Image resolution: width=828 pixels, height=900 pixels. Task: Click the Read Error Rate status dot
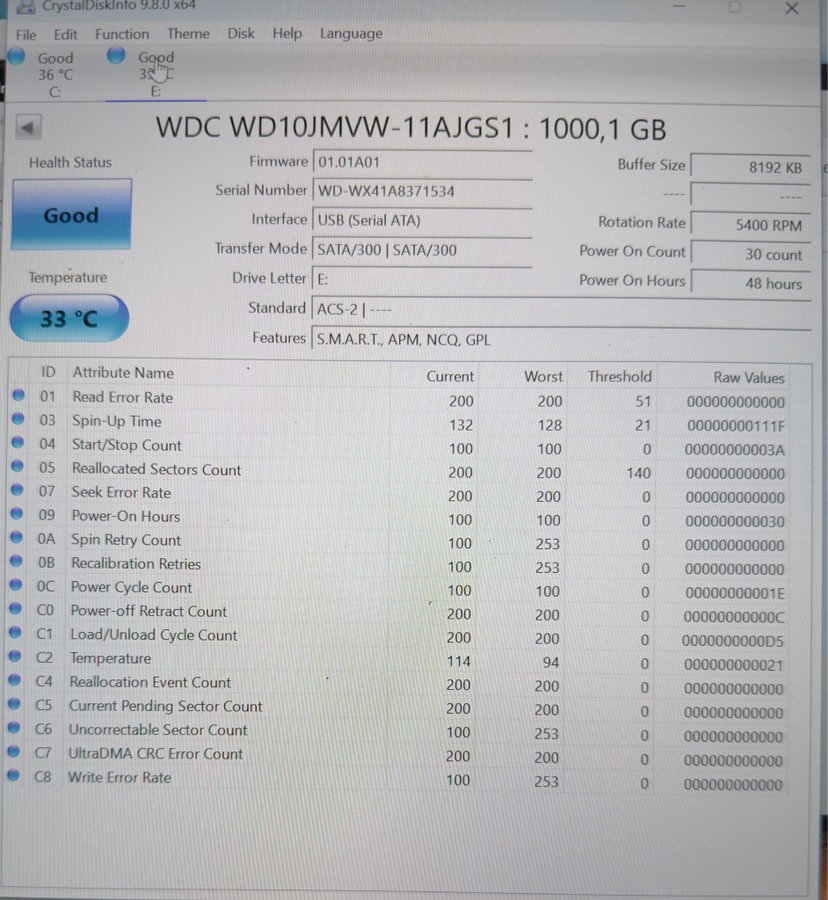tap(17, 397)
